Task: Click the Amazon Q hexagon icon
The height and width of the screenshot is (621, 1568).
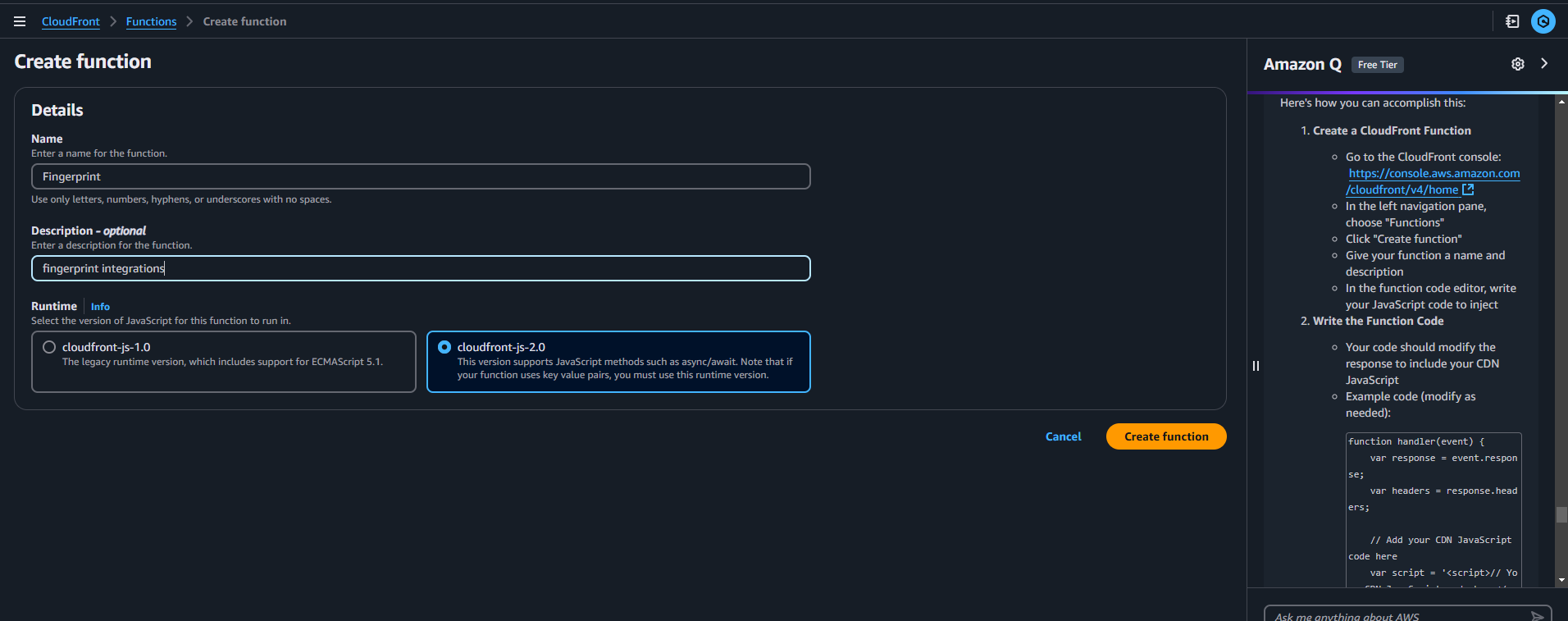Action: [1543, 21]
